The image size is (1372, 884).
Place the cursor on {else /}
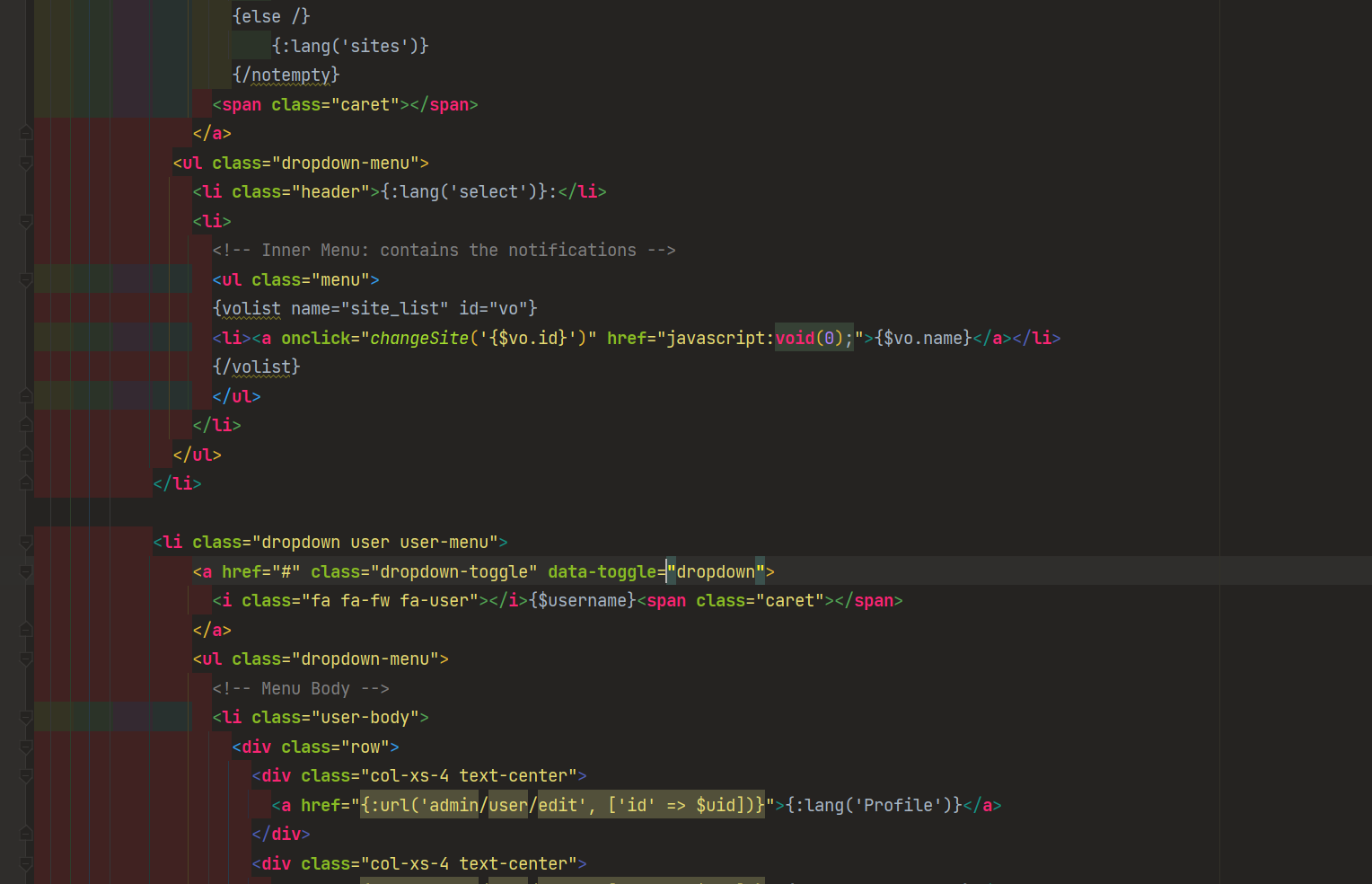point(271,16)
